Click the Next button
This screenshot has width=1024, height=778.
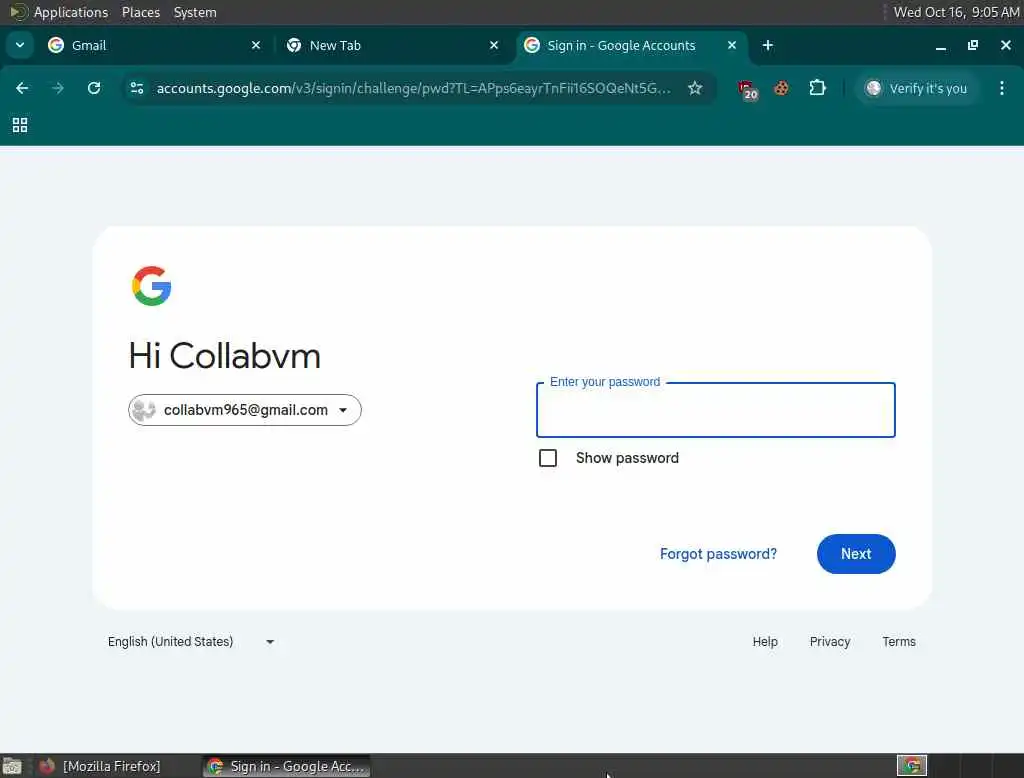click(856, 554)
